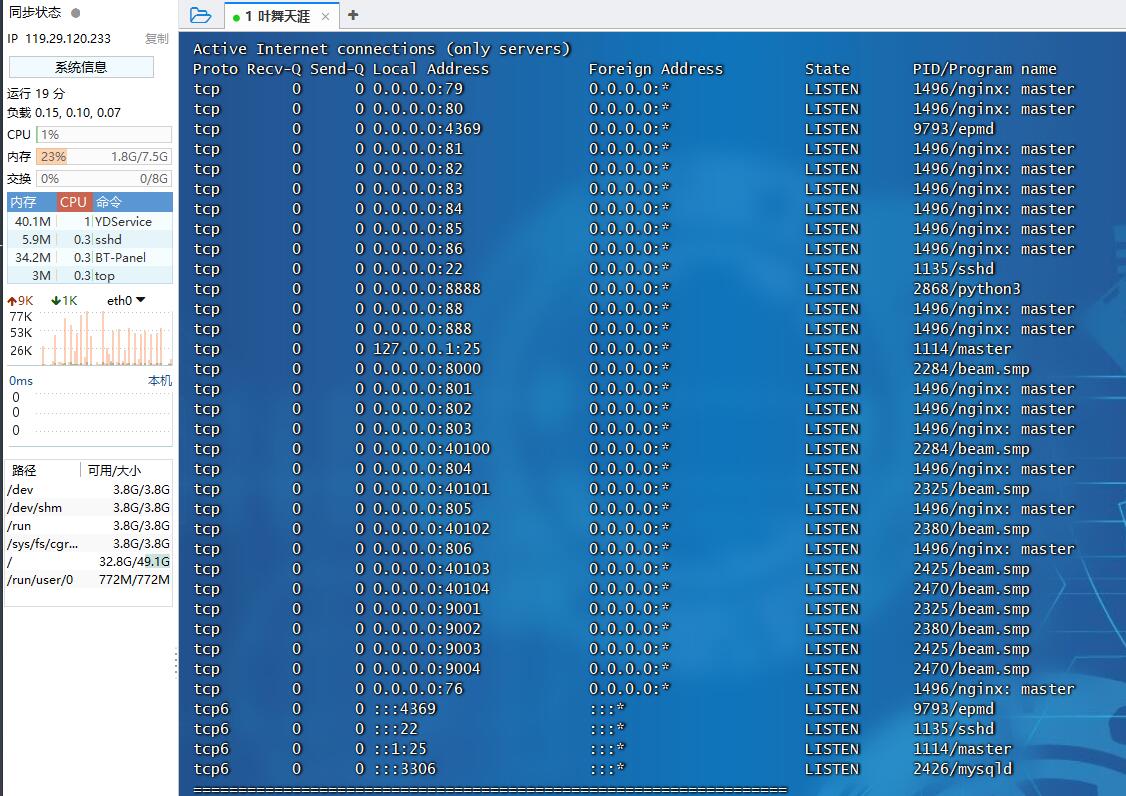Click terminal text :::3306
Image resolution: width=1126 pixels, height=796 pixels.
click(404, 769)
